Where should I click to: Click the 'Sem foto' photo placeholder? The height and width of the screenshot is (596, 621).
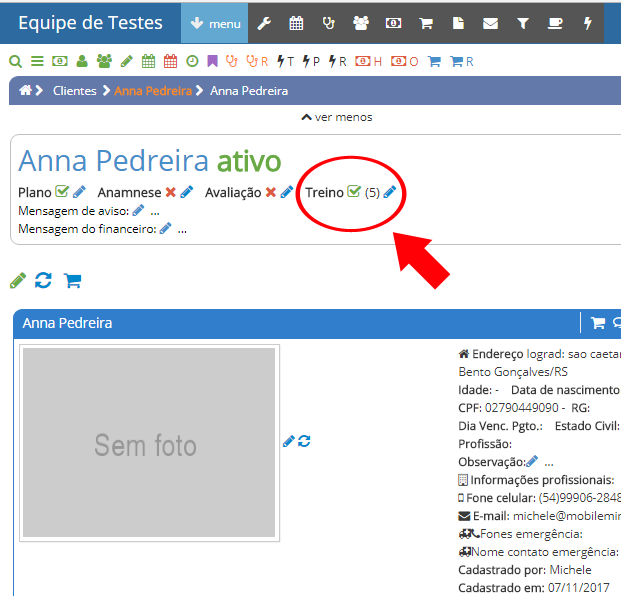pos(148,444)
